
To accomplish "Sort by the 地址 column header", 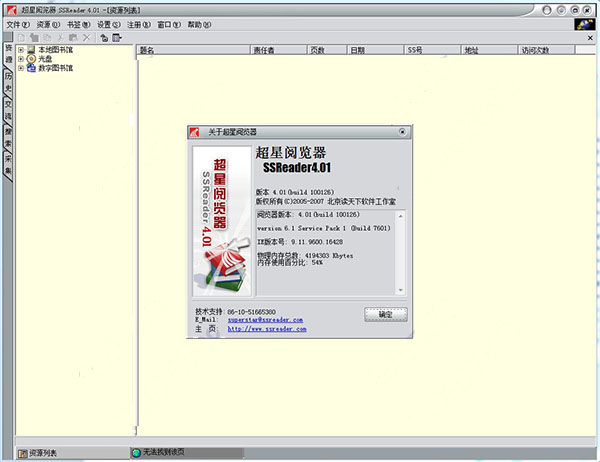I will pyautogui.click(x=489, y=50).
